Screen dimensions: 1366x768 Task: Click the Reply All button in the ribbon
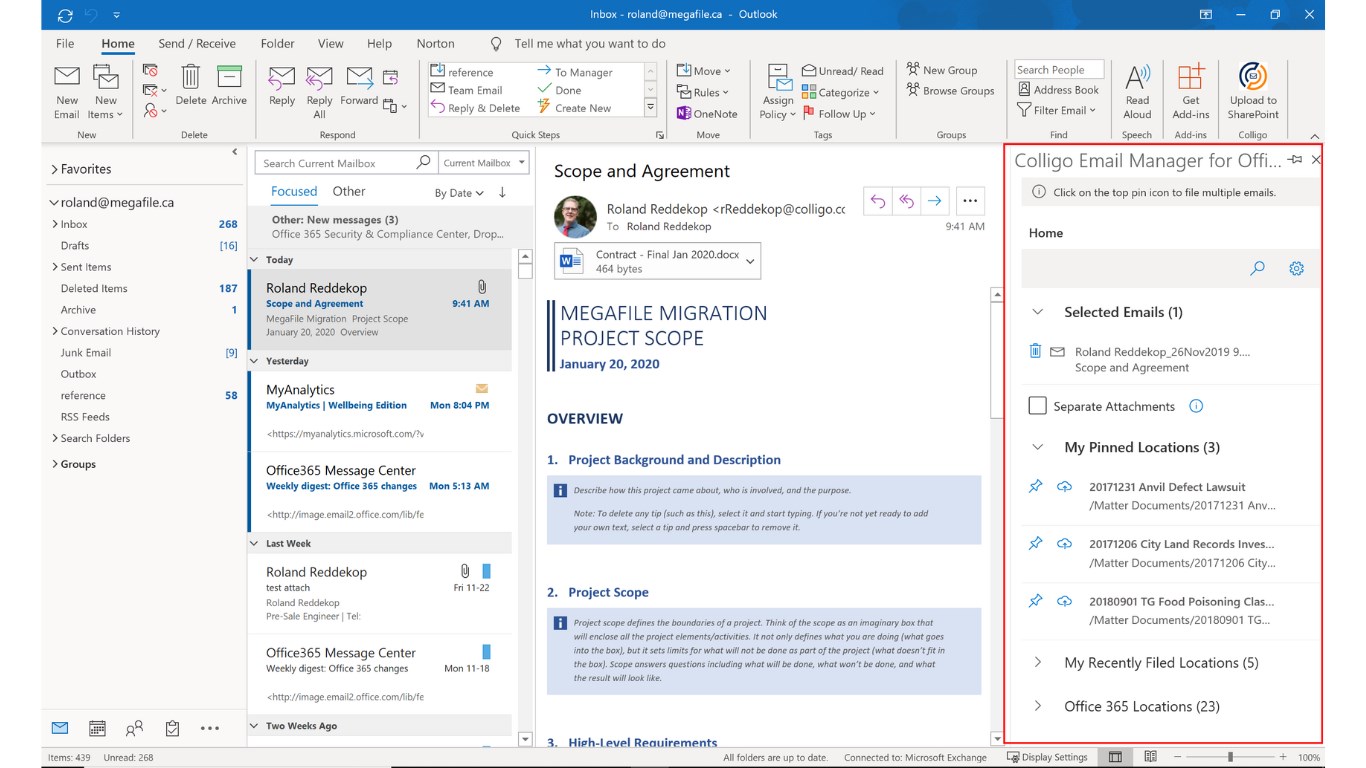pyautogui.click(x=319, y=91)
